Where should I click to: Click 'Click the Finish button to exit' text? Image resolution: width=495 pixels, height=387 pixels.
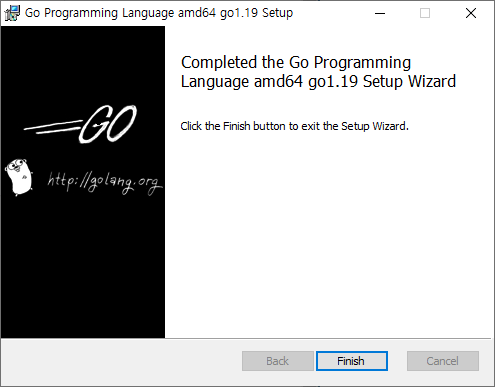click(294, 126)
